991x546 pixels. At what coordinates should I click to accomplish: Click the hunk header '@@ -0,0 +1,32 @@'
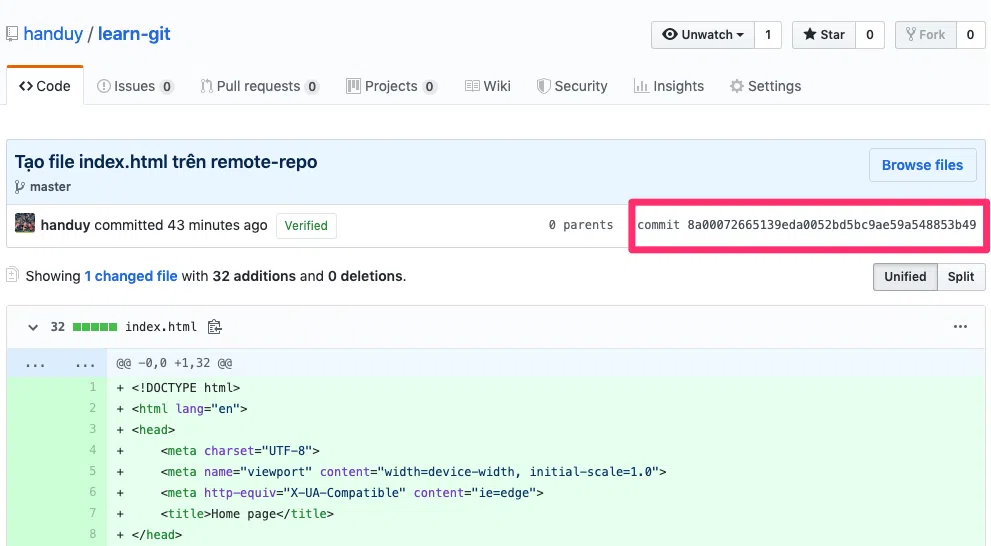click(174, 363)
